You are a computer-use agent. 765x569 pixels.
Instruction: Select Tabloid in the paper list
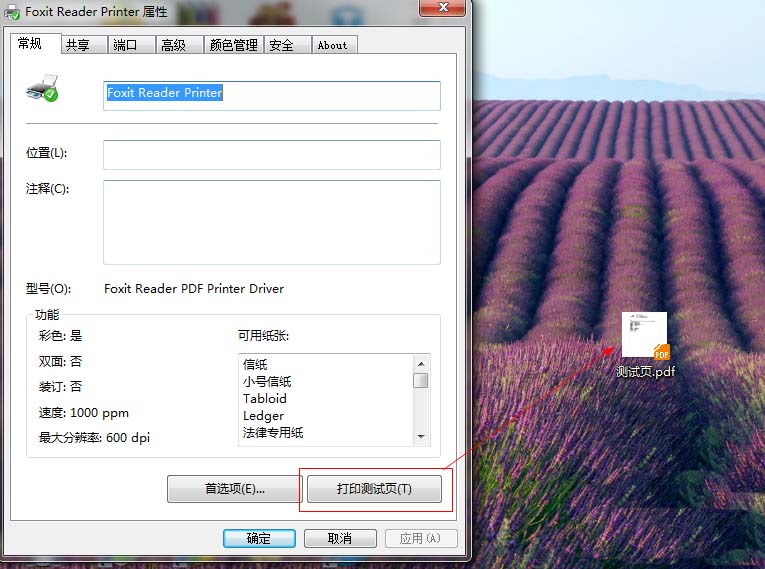(265, 398)
